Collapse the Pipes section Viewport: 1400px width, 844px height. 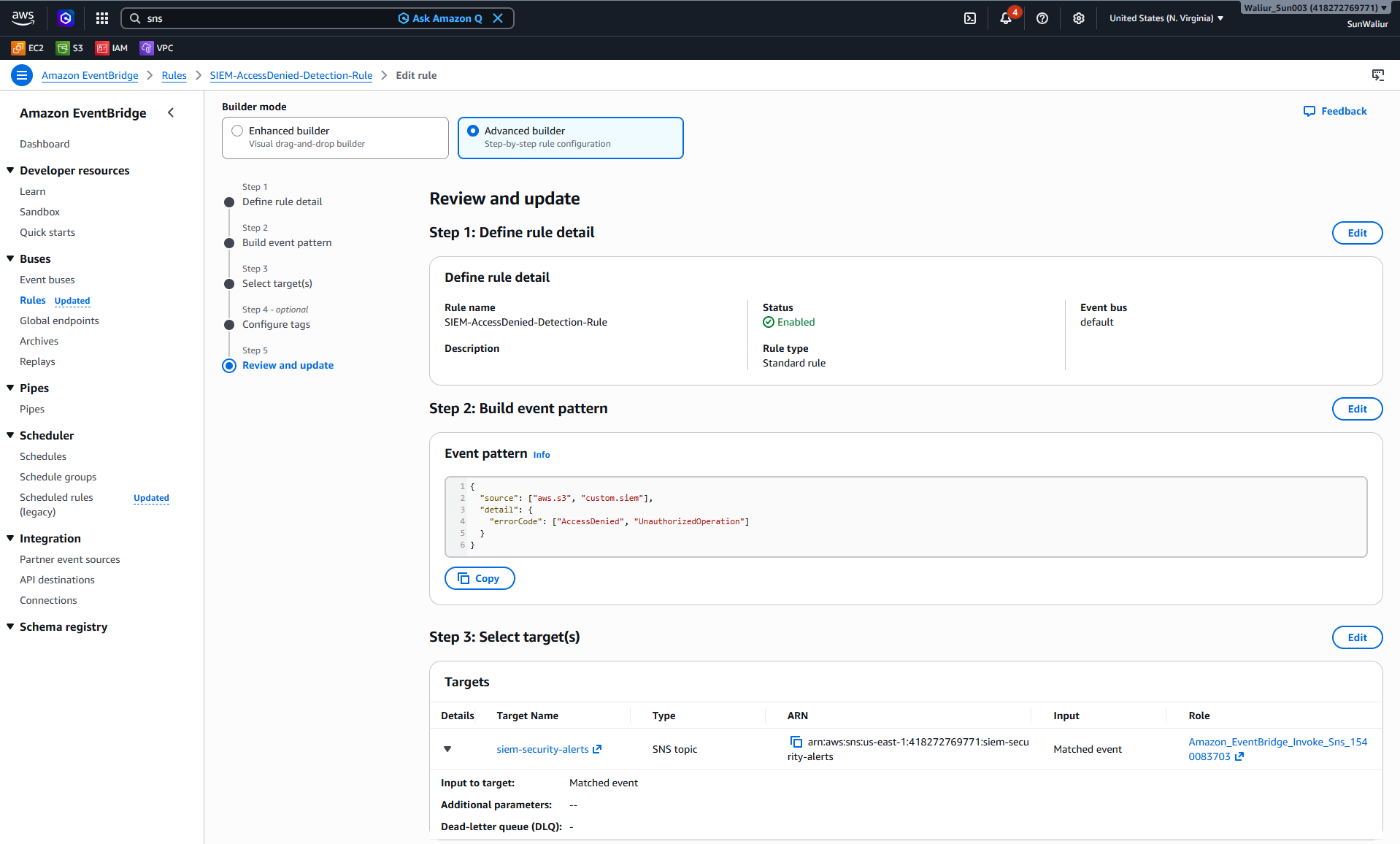tap(10, 388)
